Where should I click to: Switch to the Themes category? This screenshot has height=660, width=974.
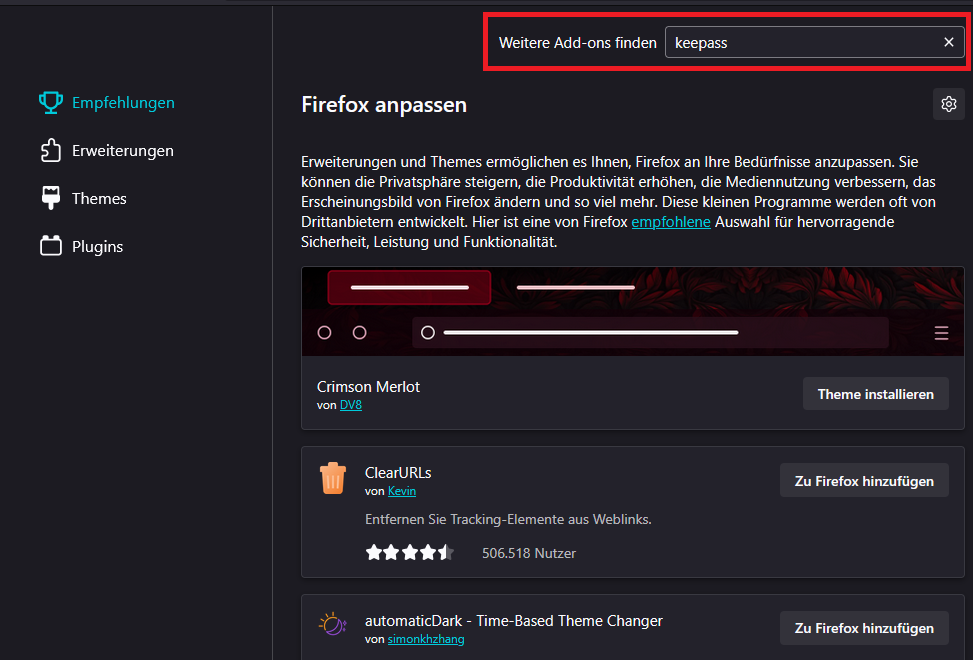point(99,198)
